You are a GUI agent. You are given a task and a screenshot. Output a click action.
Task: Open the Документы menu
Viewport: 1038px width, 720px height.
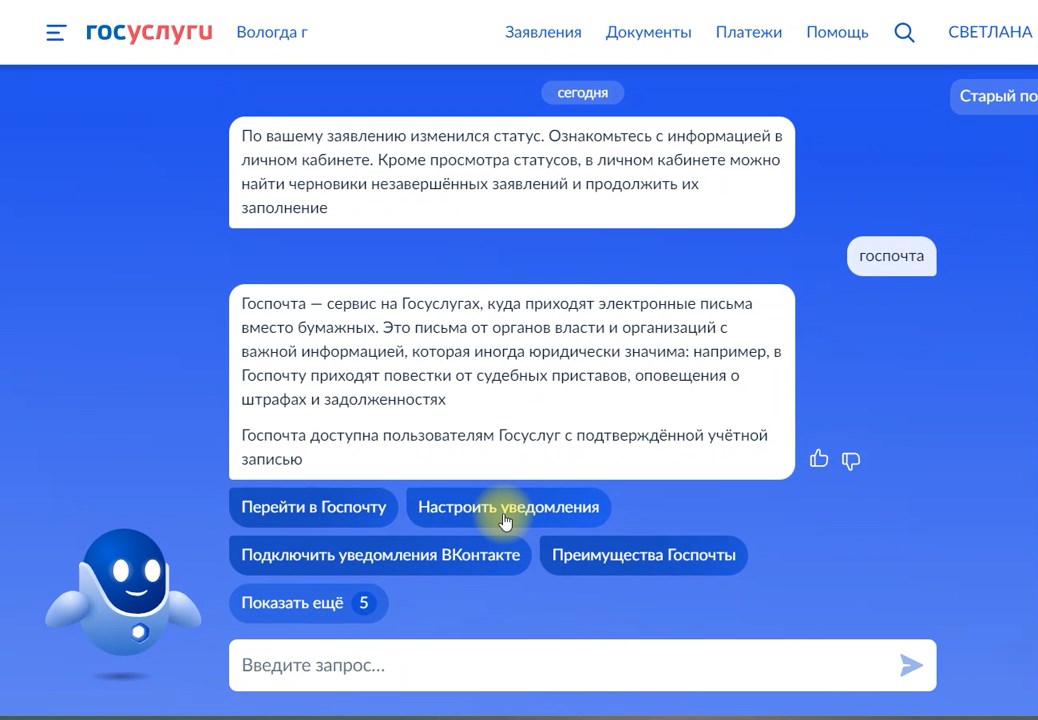[x=648, y=32]
